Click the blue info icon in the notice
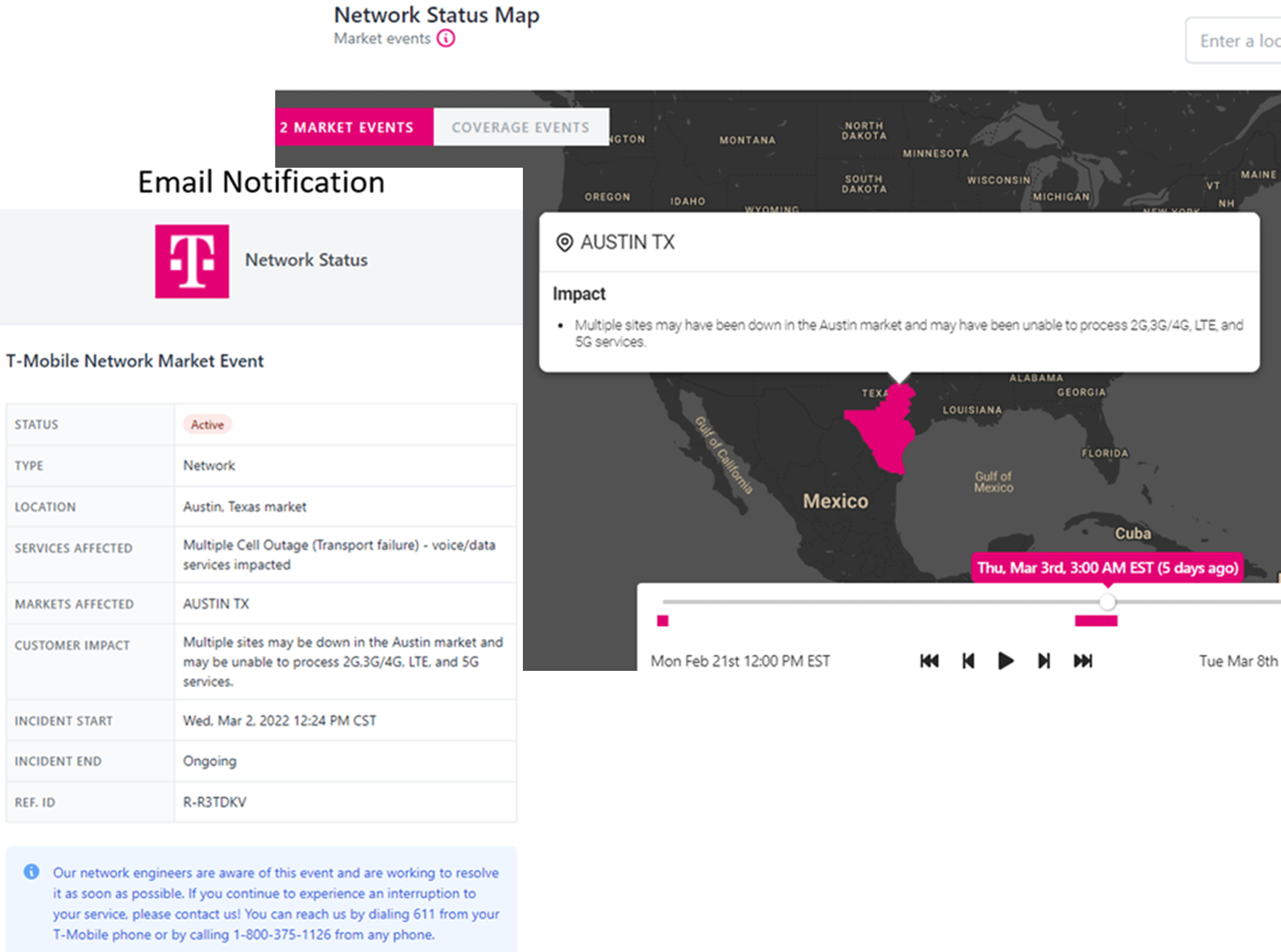Viewport: 1281px width, 952px height. (32, 871)
